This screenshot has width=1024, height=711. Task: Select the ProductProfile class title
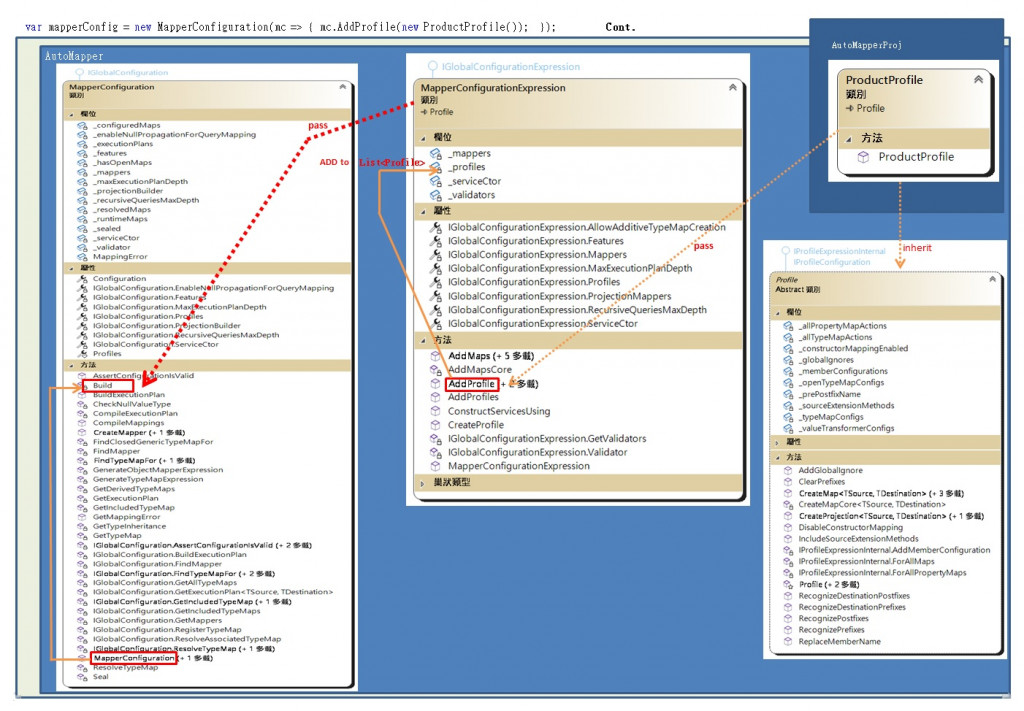(884, 80)
